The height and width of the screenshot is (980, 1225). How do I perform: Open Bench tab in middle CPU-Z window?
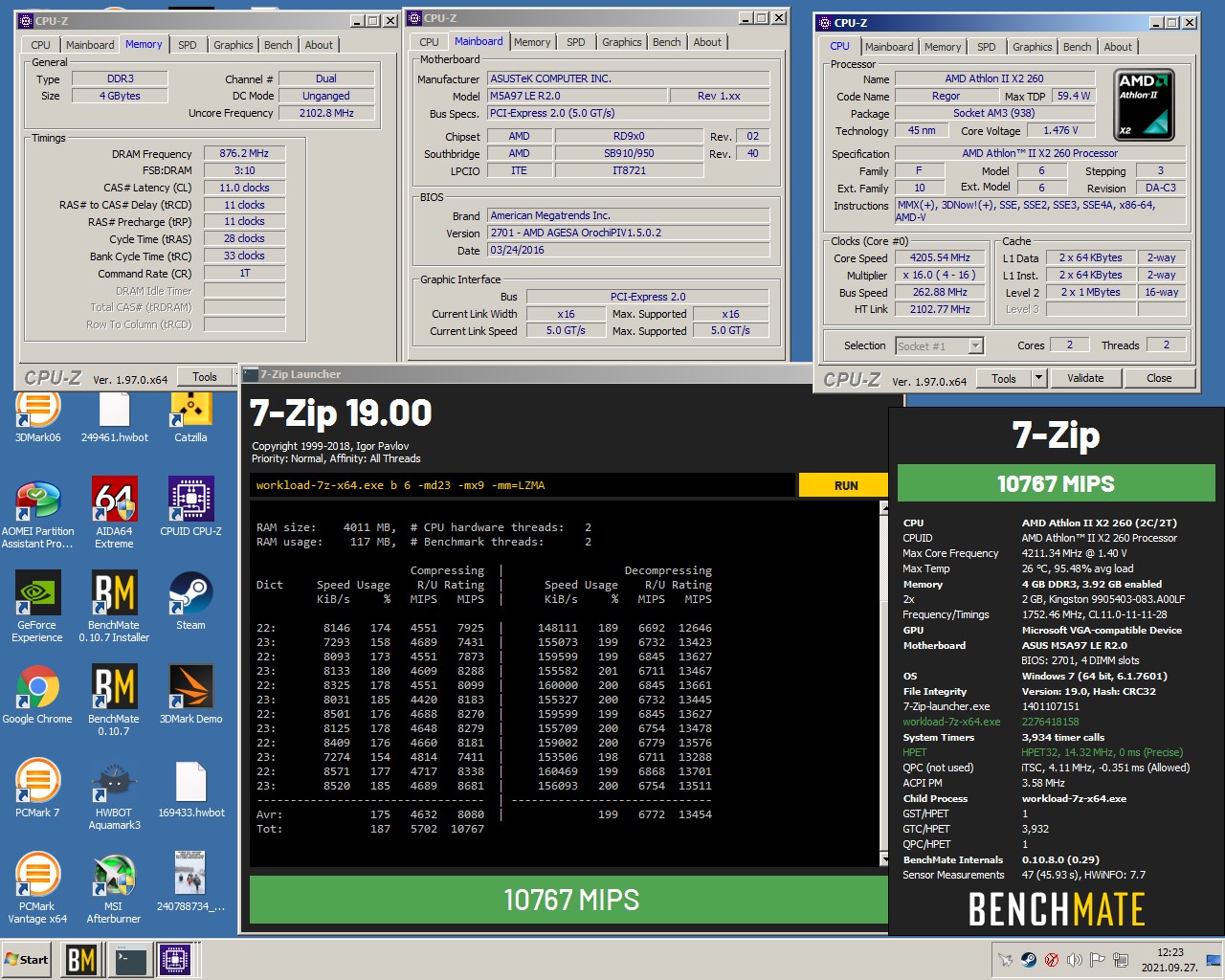(667, 42)
